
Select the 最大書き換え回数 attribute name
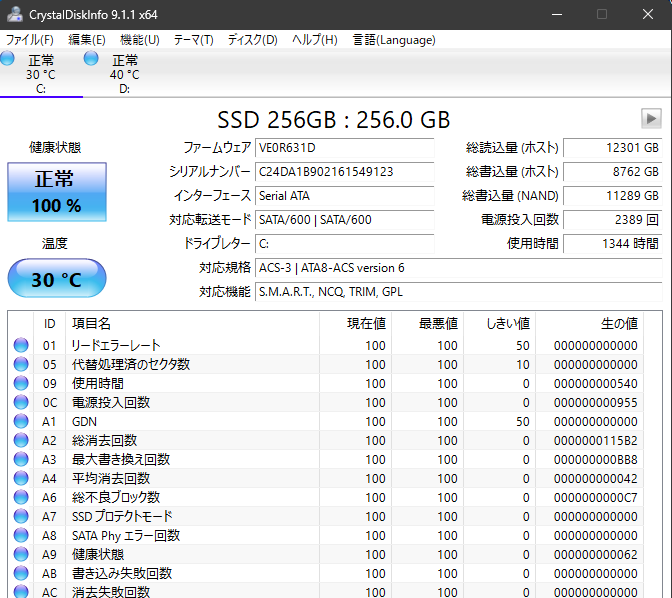[x=121, y=460]
